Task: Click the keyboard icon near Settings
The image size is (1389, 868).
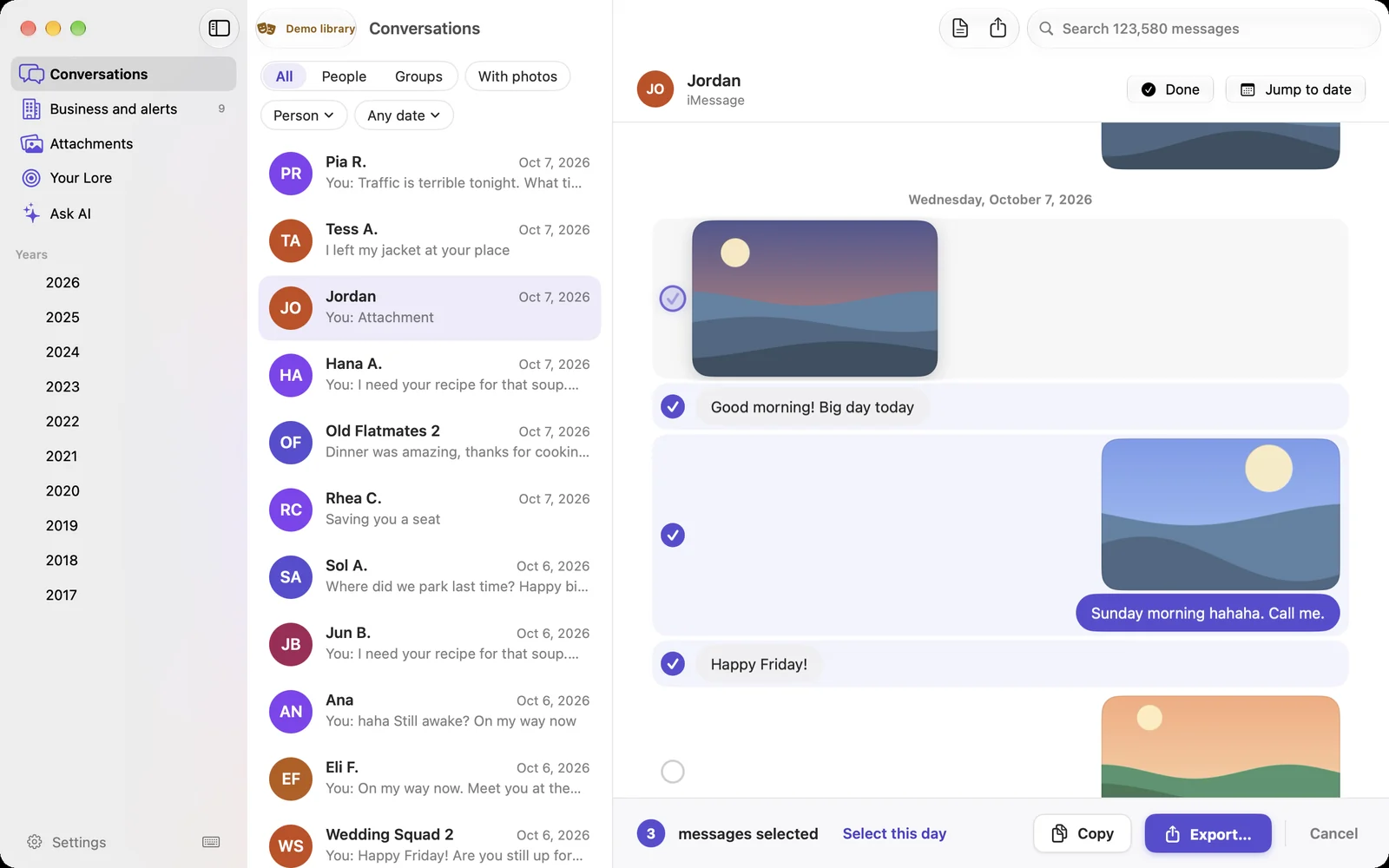Action: [x=211, y=842]
